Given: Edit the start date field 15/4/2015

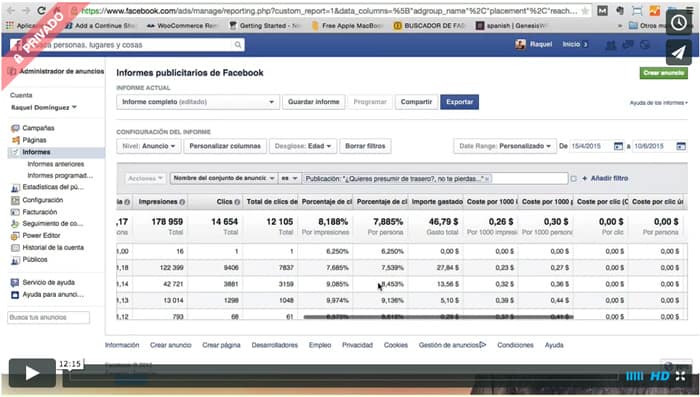Looking at the screenshot, I should pyautogui.click(x=592, y=146).
